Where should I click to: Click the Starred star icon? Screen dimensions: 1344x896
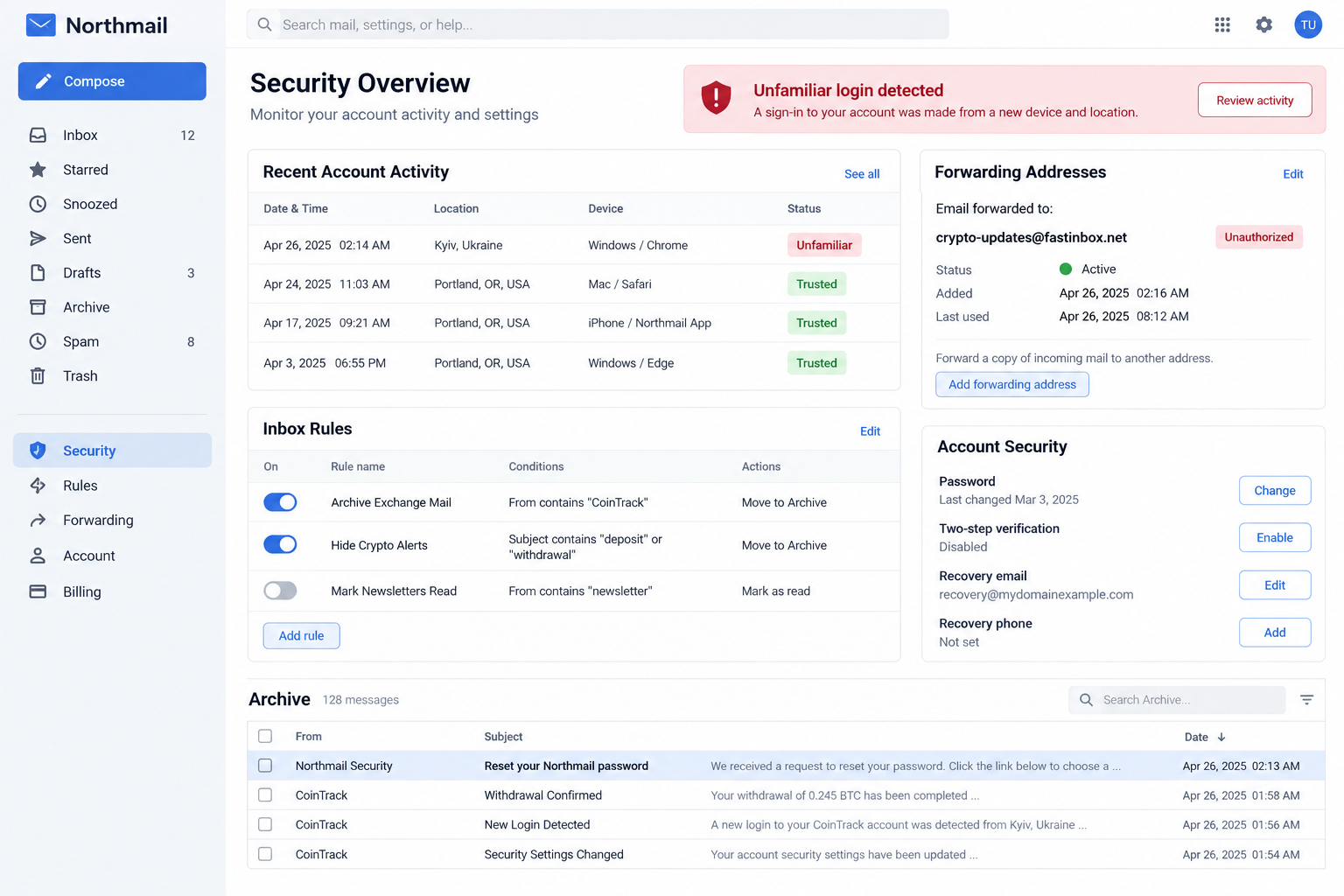38,170
